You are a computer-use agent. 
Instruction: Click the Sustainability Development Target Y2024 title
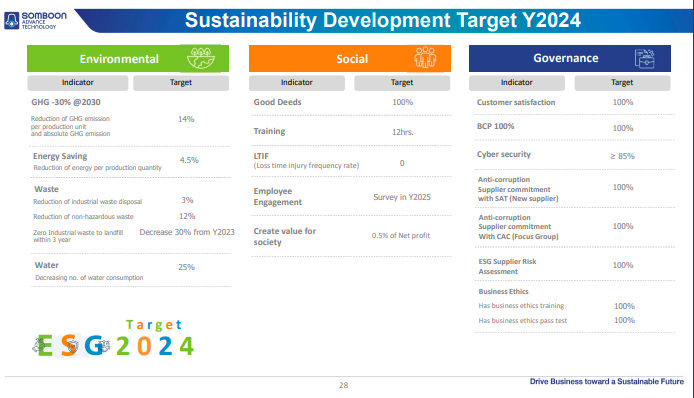tap(382, 20)
